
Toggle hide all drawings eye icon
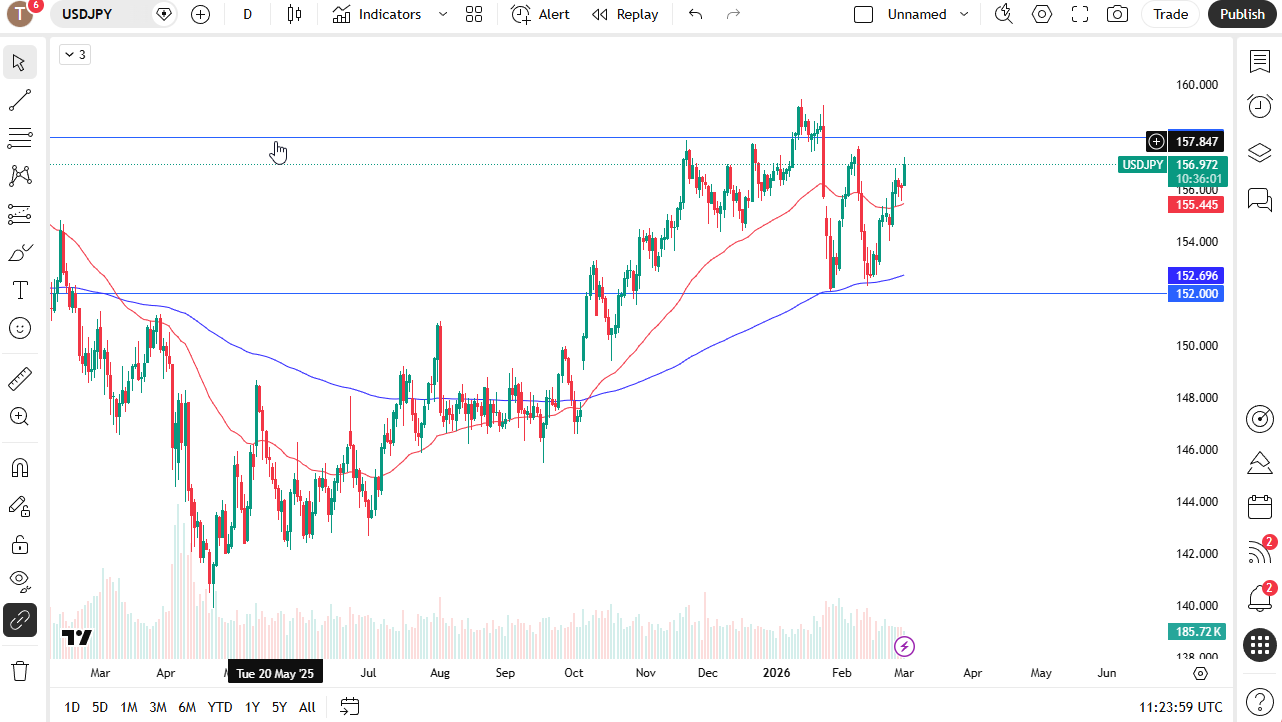click(20, 582)
